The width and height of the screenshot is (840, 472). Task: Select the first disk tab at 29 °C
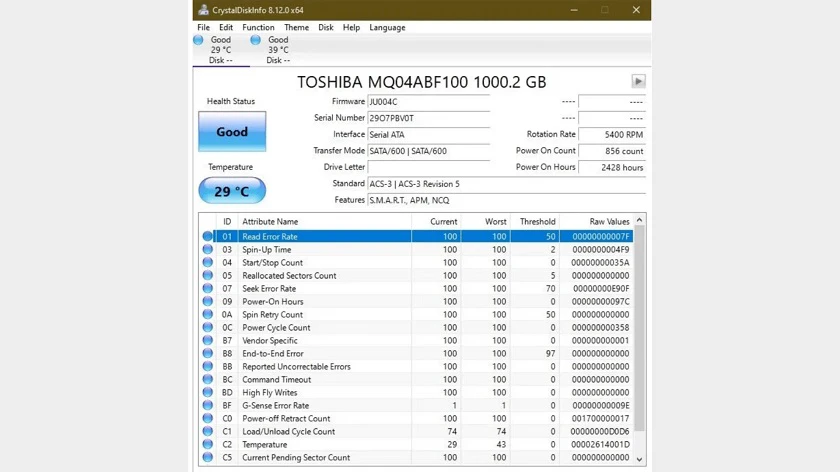pyautogui.click(x=221, y=50)
